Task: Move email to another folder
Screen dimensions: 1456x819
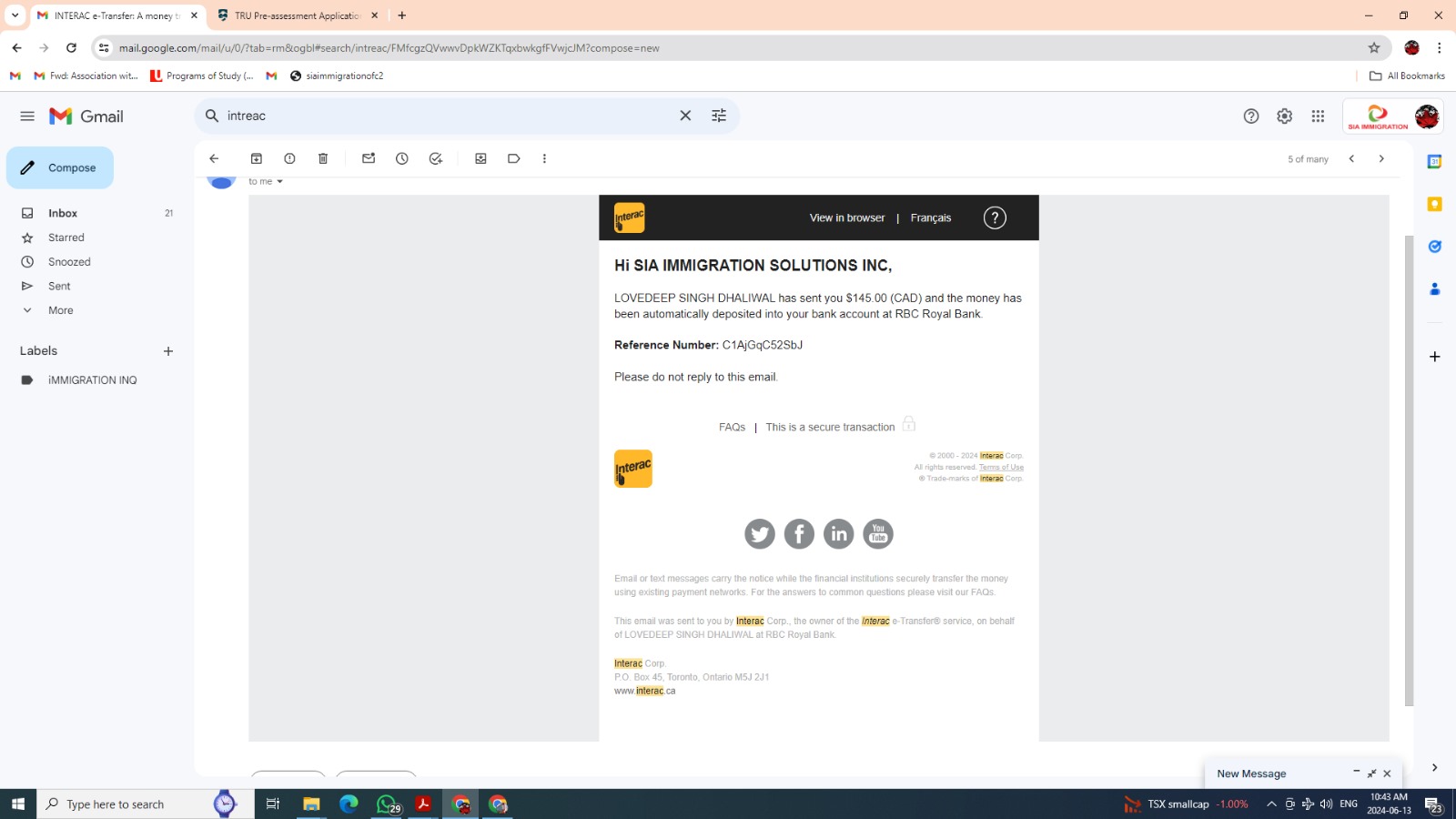Action: pyautogui.click(x=480, y=158)
